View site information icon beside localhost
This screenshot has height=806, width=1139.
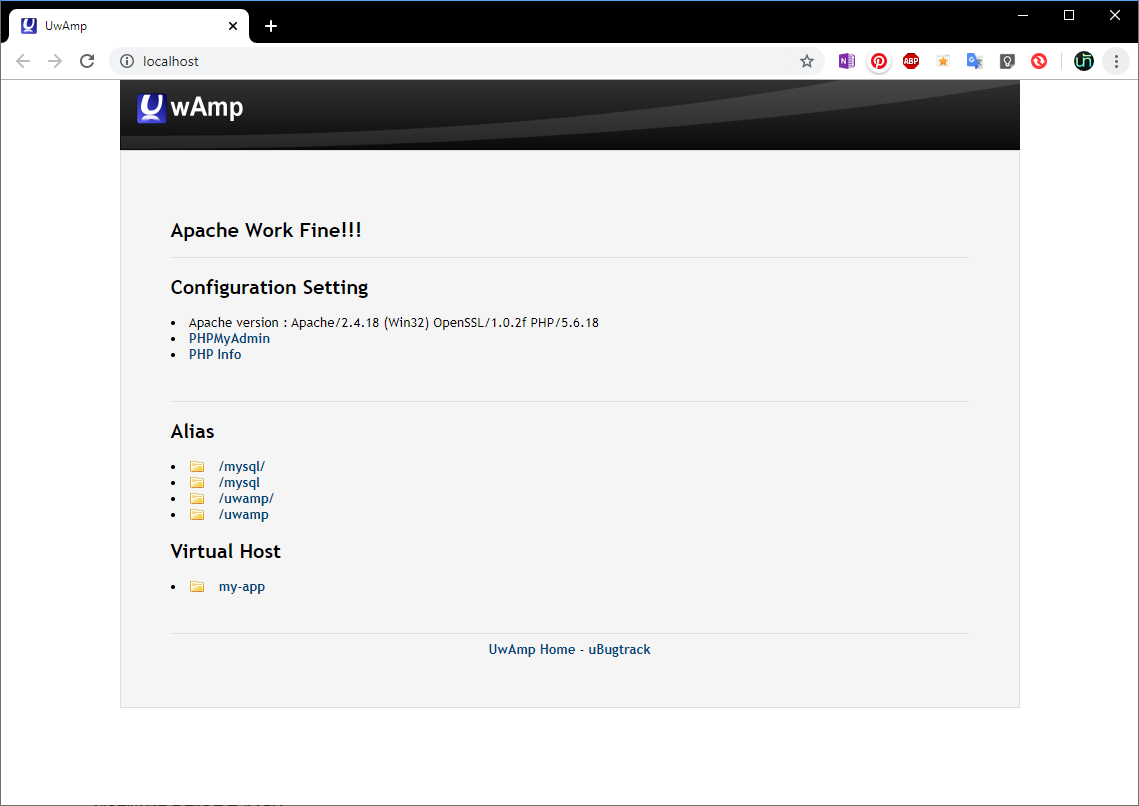(x=127, y=61)
